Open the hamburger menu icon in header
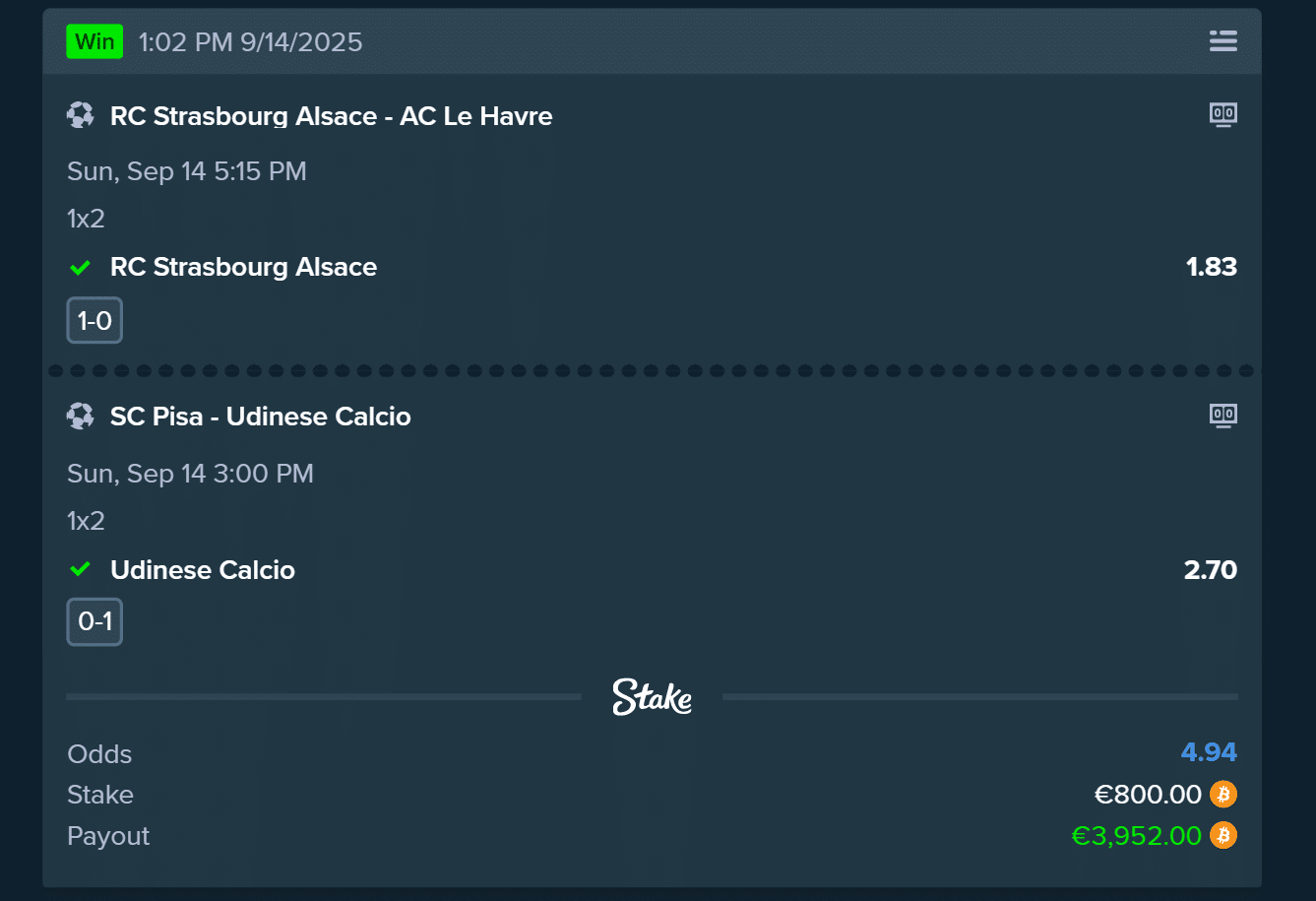The height and width of the screenshot is (901, 1316). tap(1222, 41)
